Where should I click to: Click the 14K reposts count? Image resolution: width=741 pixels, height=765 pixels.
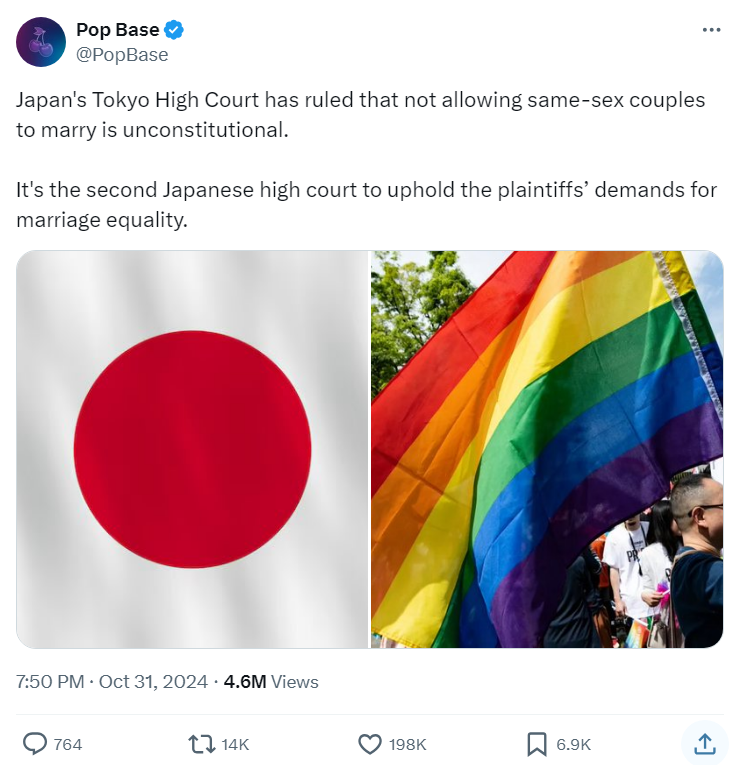pos(235,745)
